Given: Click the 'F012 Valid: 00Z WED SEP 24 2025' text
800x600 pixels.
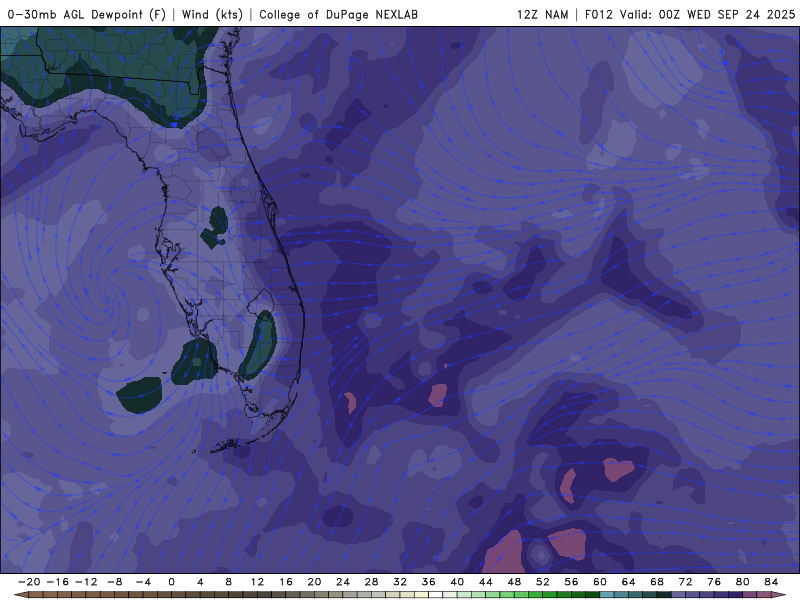Looking at the screenshot, I should coord(690,14).
